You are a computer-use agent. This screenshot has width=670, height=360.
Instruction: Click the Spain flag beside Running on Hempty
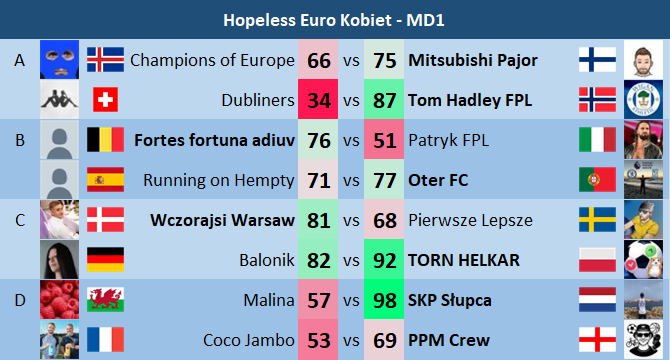click(x=105, y=179)
